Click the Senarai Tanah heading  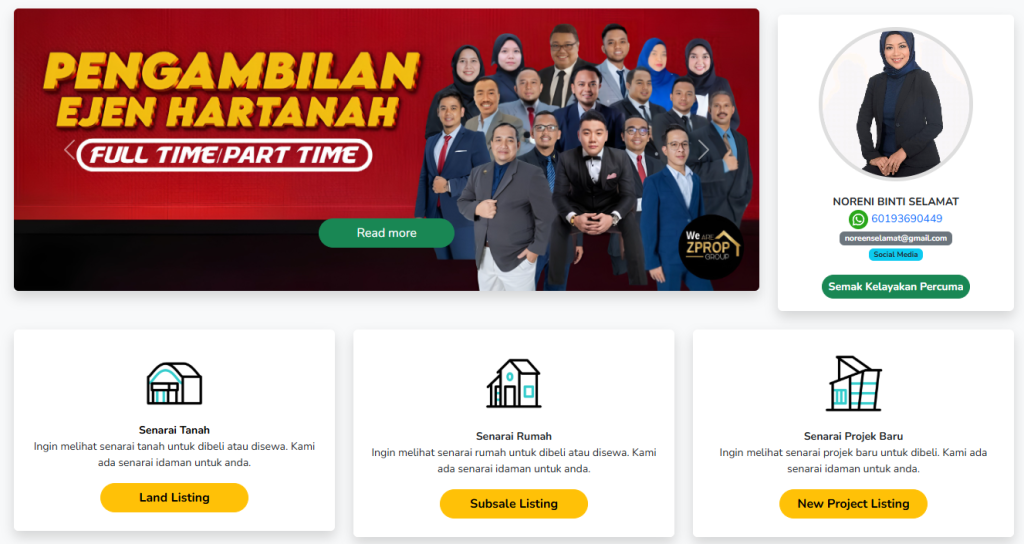(174, 430)
